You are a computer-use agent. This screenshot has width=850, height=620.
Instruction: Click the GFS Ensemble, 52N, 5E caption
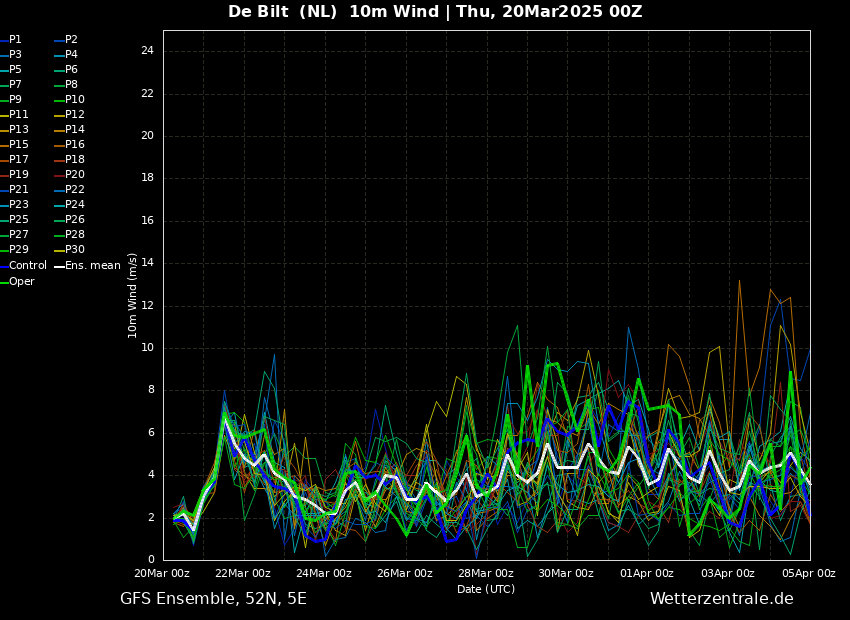pos(213,599)
